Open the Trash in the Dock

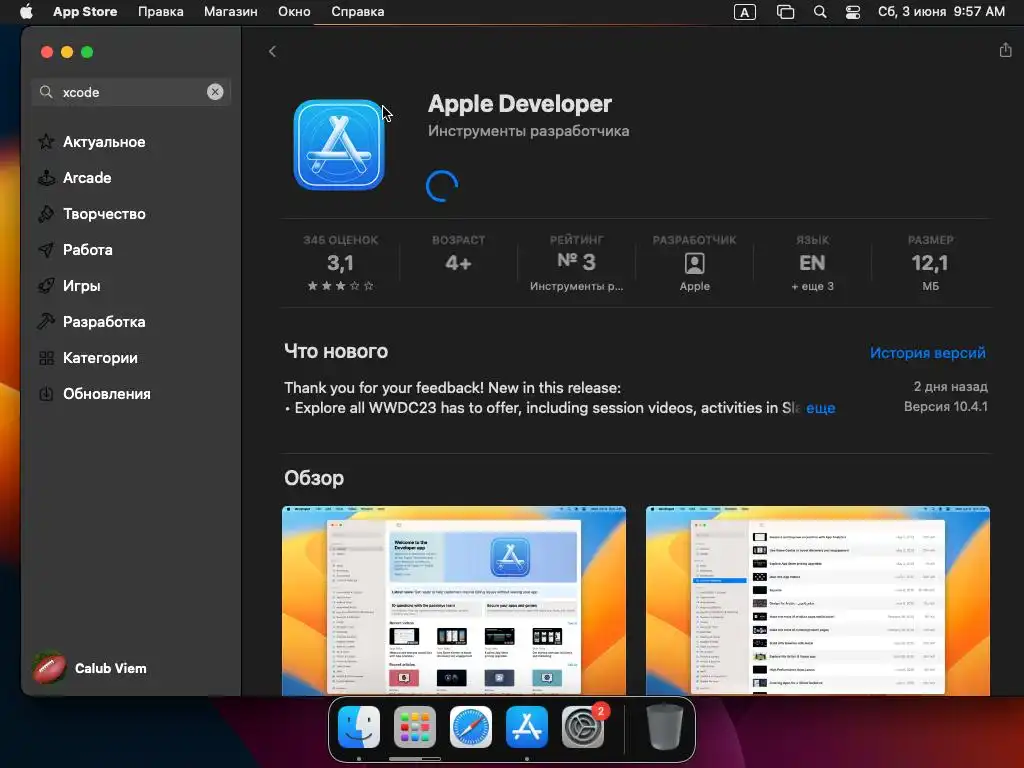665,727
